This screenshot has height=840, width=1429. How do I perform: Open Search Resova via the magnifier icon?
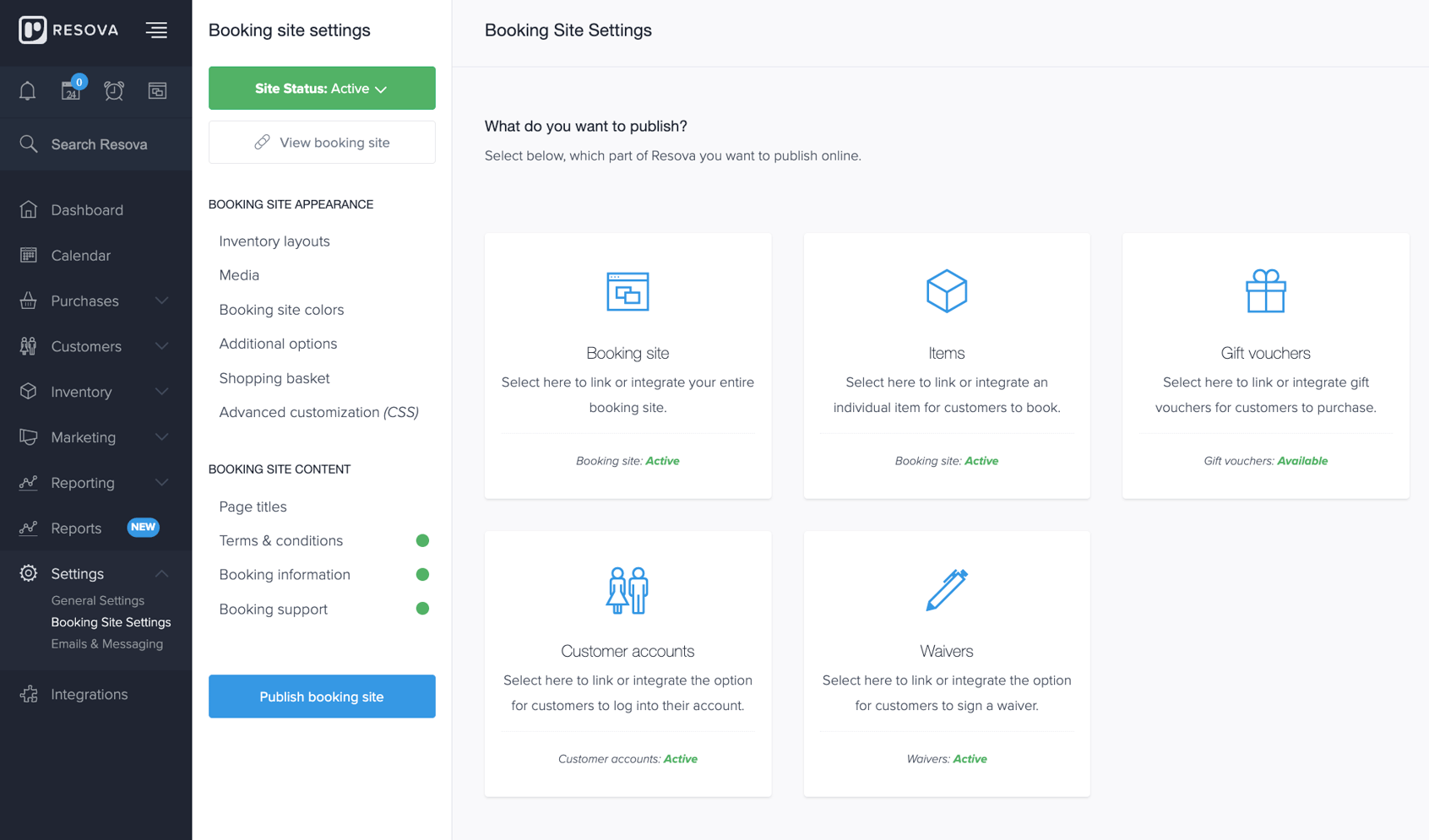click(29, 144)
